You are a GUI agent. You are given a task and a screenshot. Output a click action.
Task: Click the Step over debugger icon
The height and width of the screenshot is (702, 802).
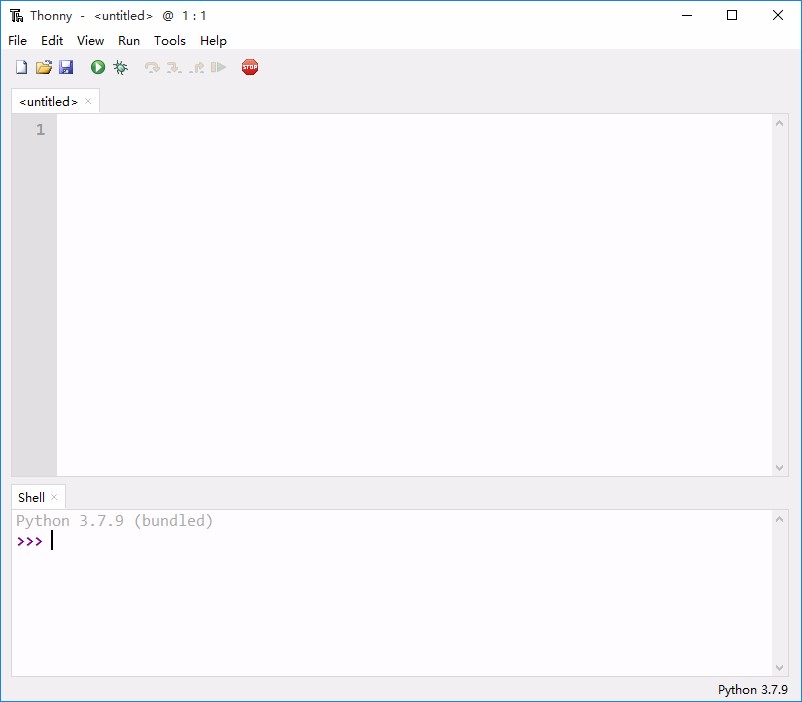click(152, 67)
